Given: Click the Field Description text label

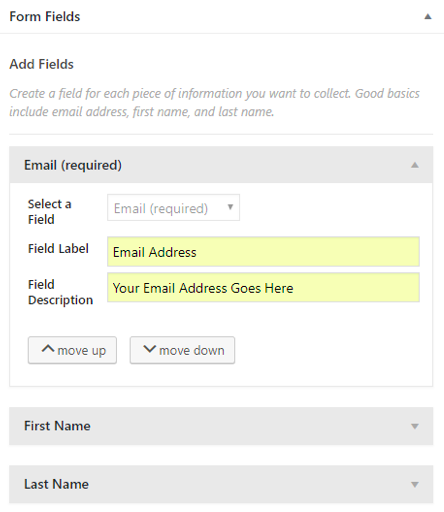Looking at the screenshot, I should tap(60, 292).
